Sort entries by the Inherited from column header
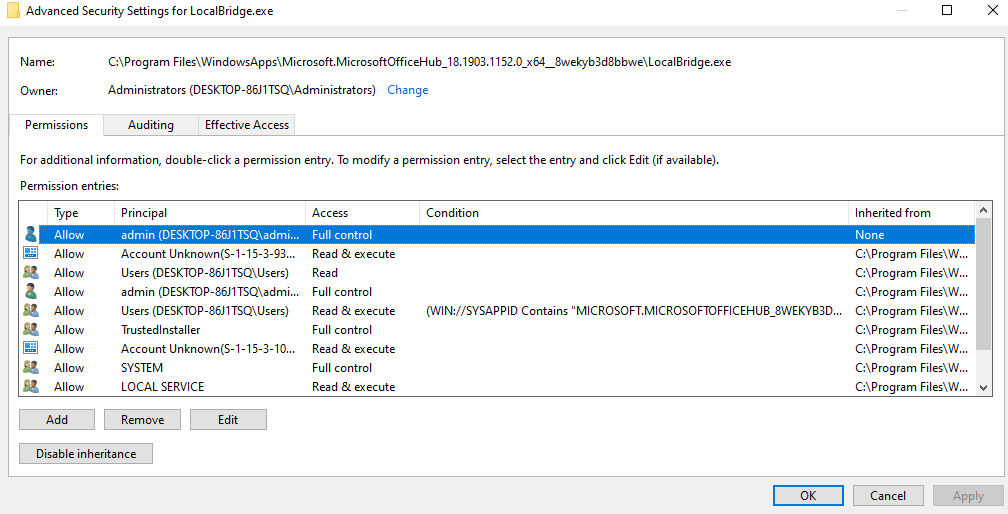This screenshot has width=1008, height=514. point(892,213)
